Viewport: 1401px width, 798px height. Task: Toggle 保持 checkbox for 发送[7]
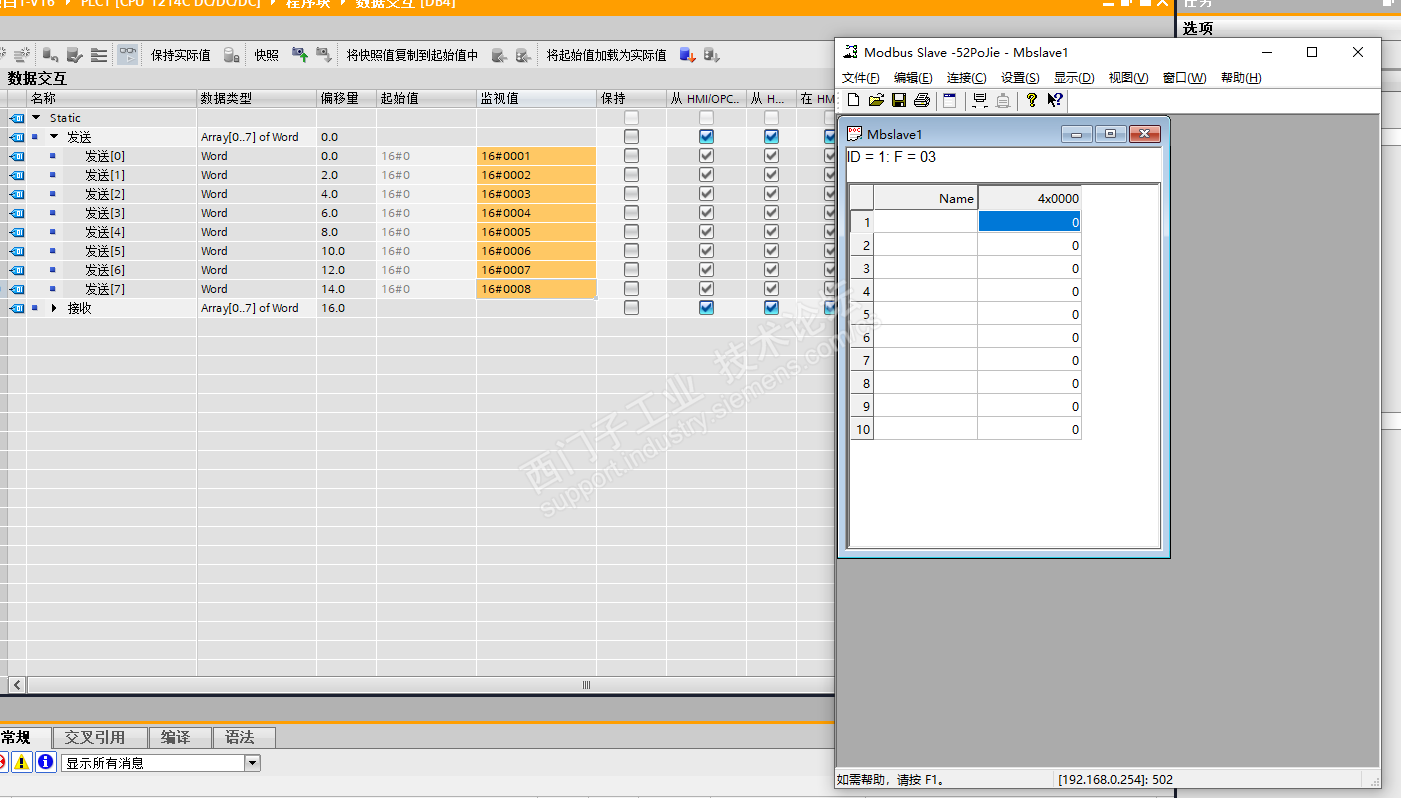(x=631, y=289)
